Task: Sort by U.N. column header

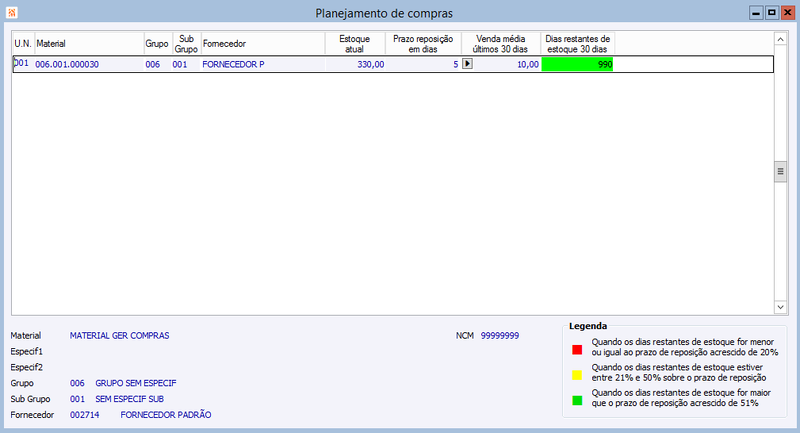Action: [23, 44]
